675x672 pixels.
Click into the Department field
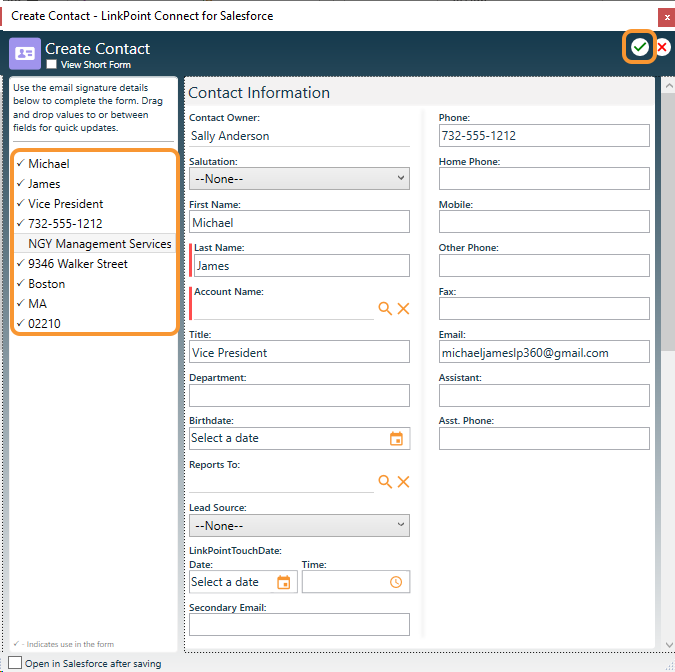(299, 395)
